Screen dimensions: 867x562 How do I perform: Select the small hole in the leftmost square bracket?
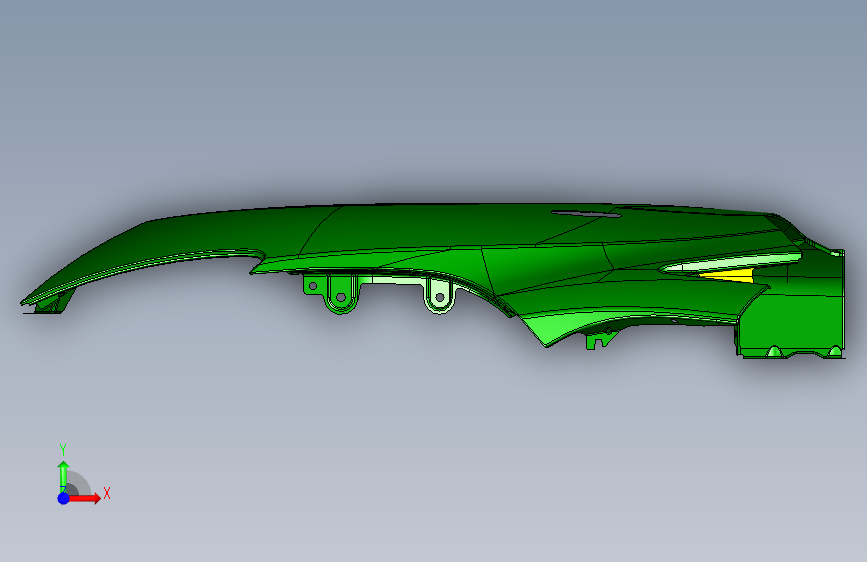(313, 286)
